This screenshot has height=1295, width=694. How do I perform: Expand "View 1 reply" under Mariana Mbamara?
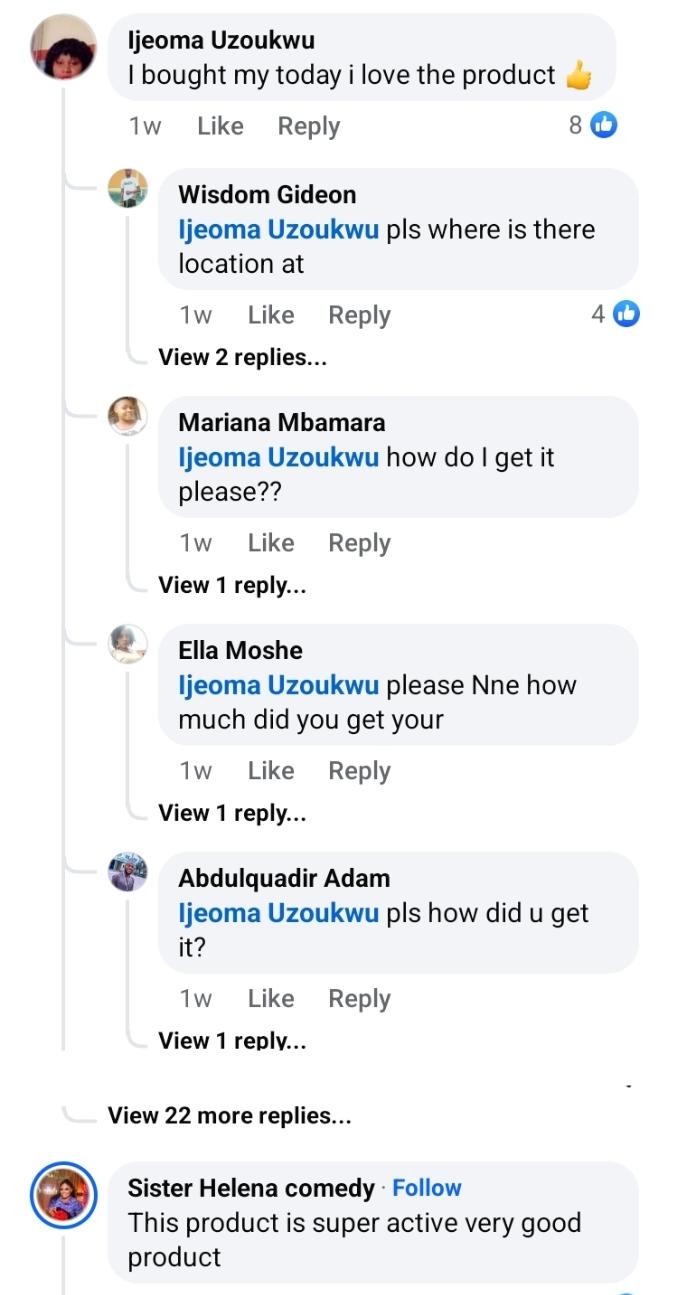(x=232, y=585)
